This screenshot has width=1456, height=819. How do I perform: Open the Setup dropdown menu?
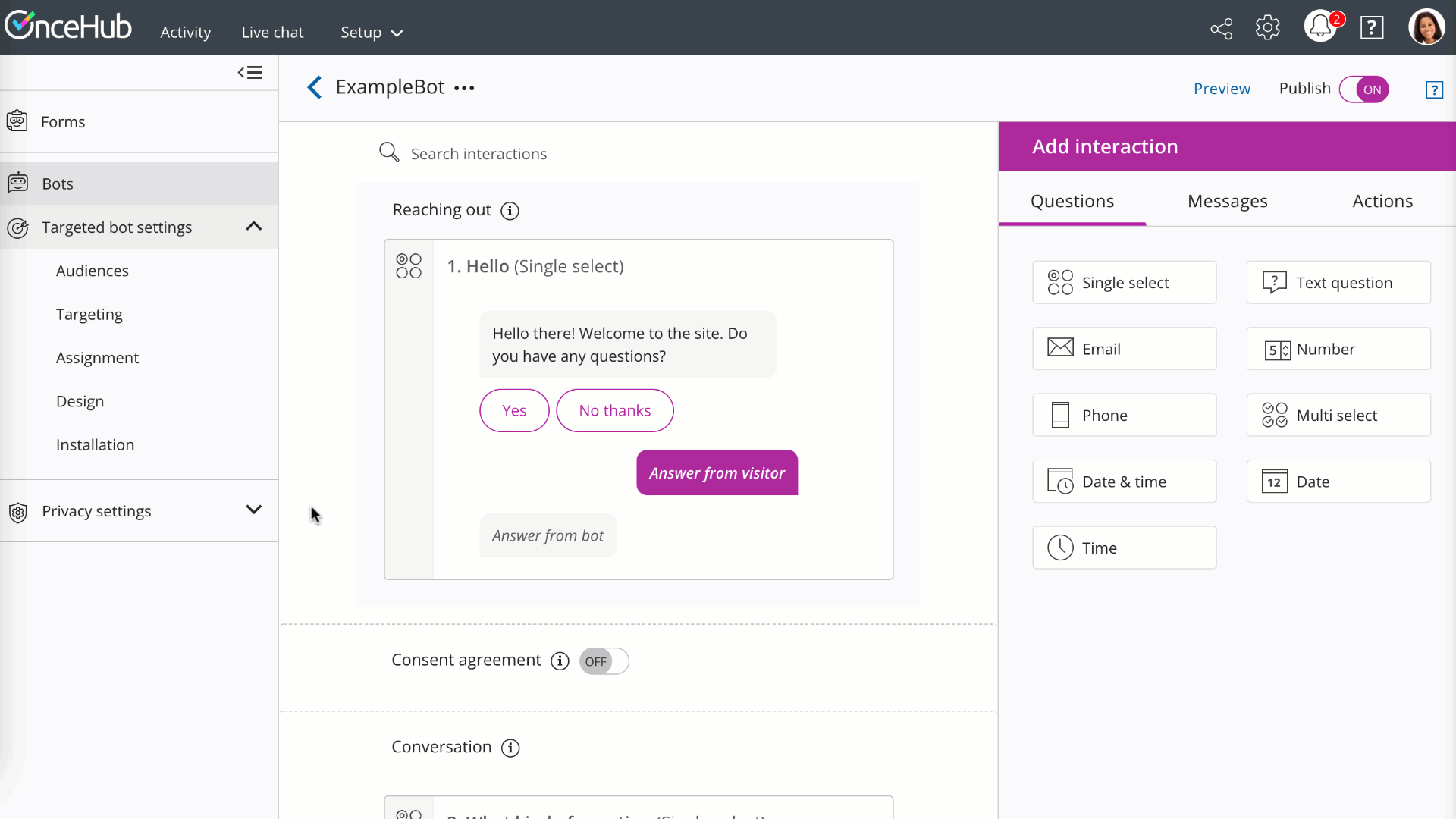point(371,33)
